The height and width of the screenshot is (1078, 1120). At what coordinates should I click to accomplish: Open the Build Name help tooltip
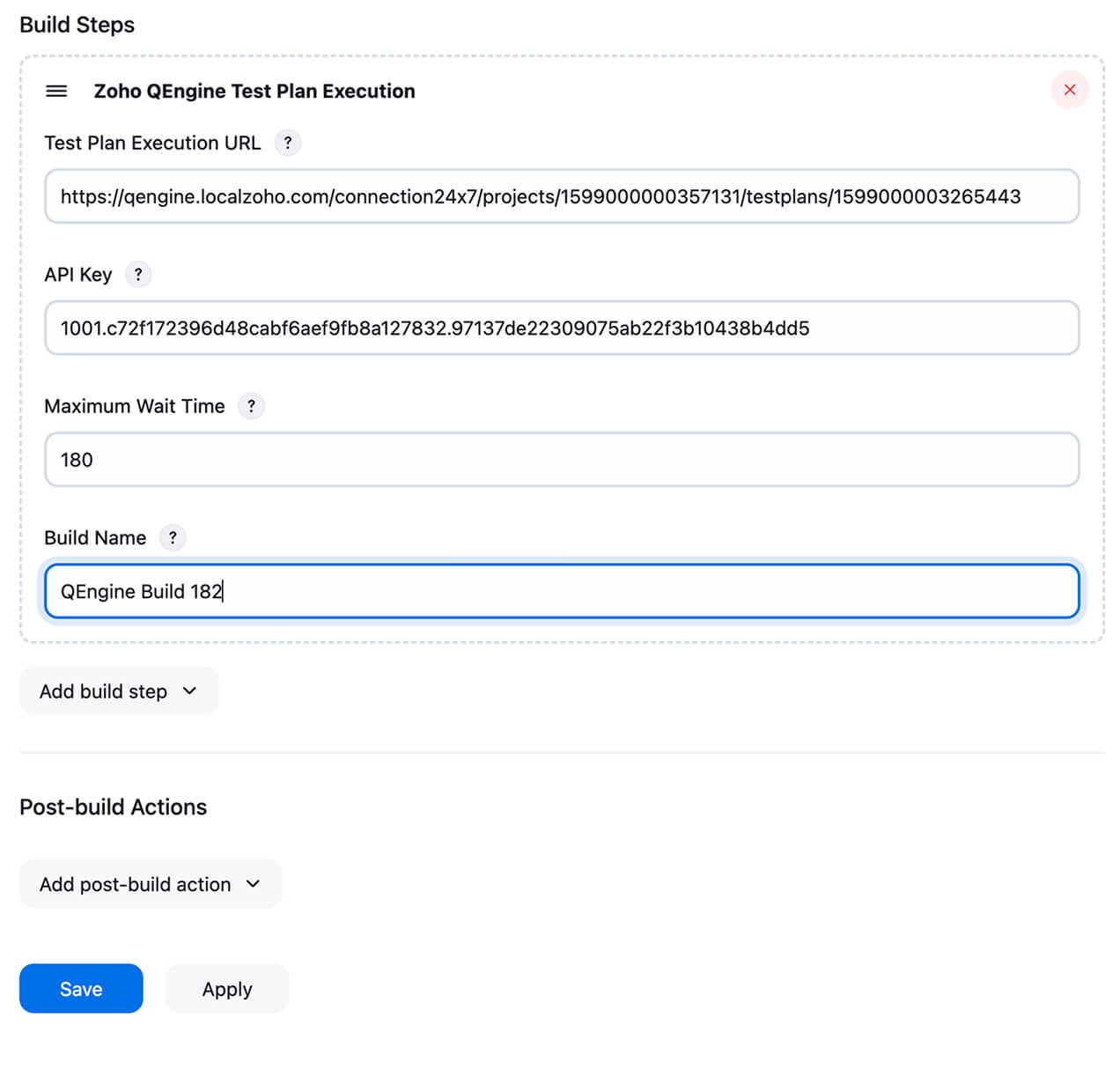point(173,537)
